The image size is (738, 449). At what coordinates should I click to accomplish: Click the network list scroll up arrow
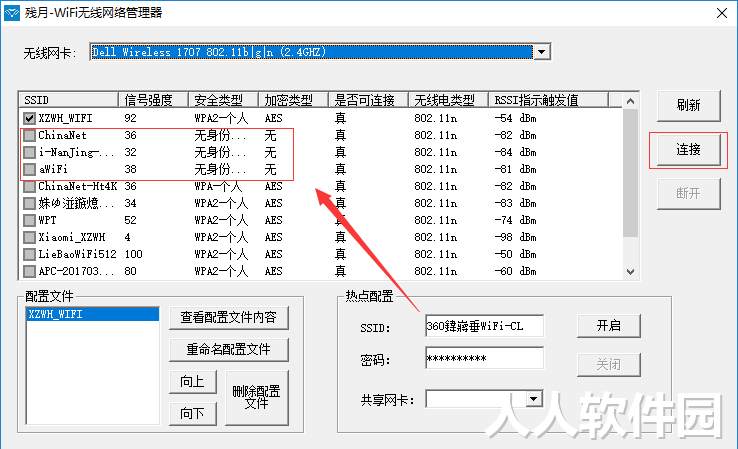point(631,101)
